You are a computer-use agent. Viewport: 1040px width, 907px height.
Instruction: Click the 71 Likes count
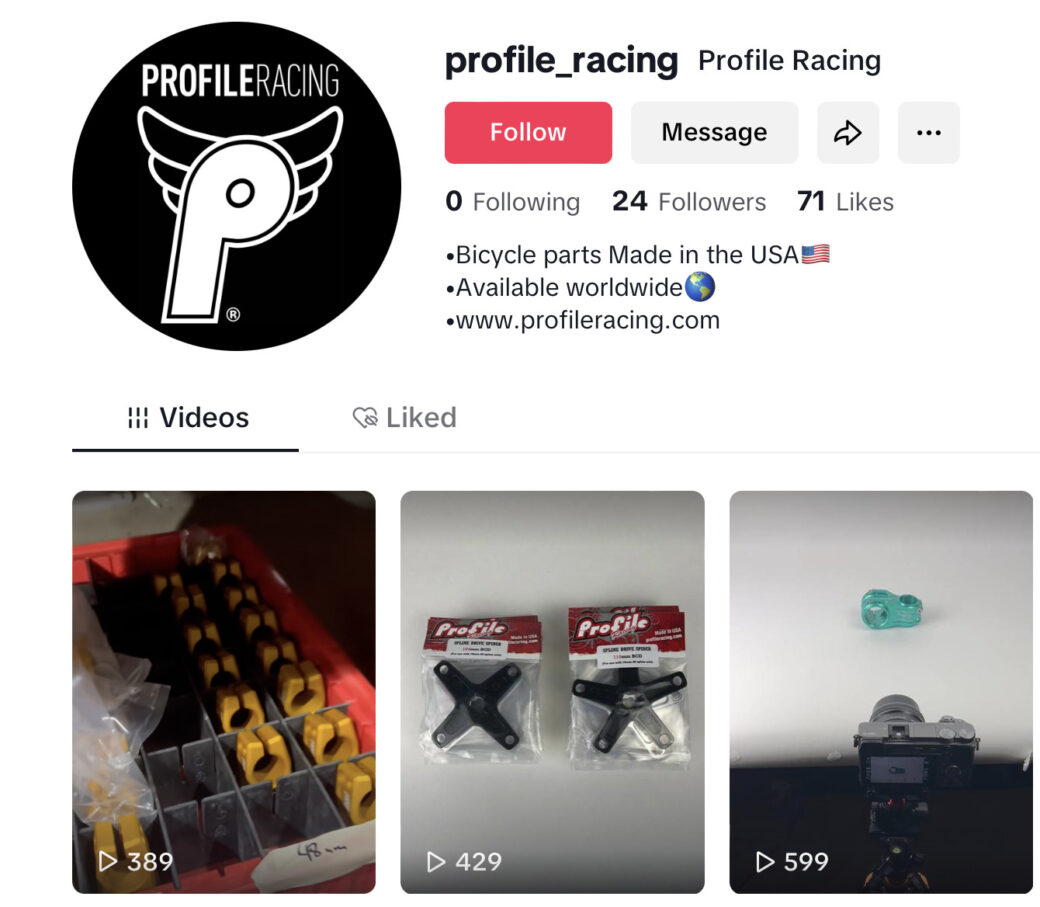coord(846,202)
